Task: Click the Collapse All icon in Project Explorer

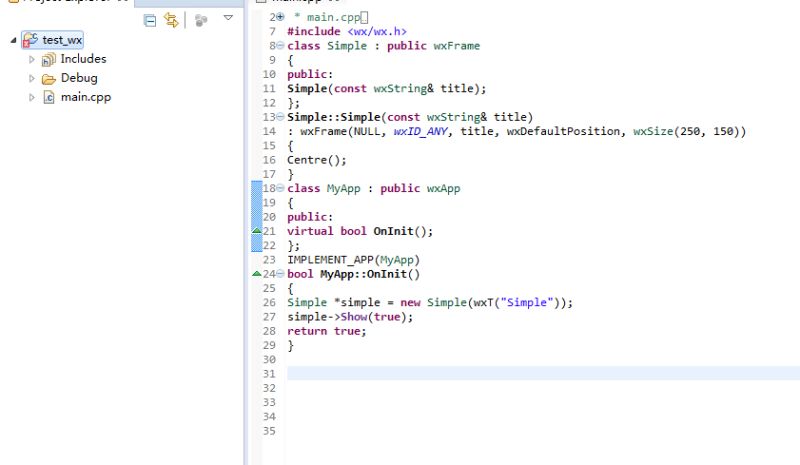Action: point(149,20)
